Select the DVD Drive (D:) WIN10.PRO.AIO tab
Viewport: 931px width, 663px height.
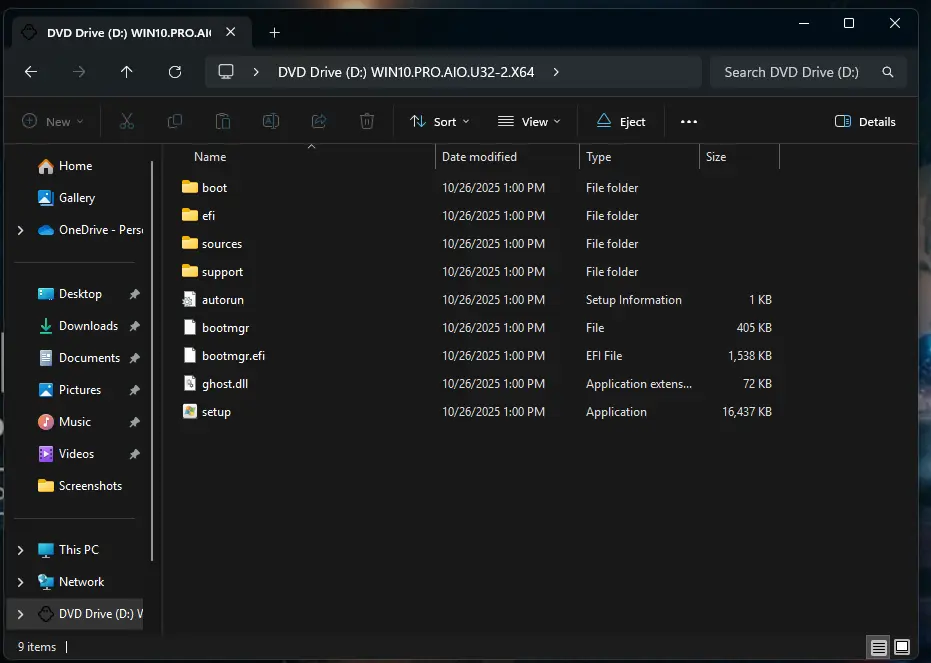tap(129, 33)
